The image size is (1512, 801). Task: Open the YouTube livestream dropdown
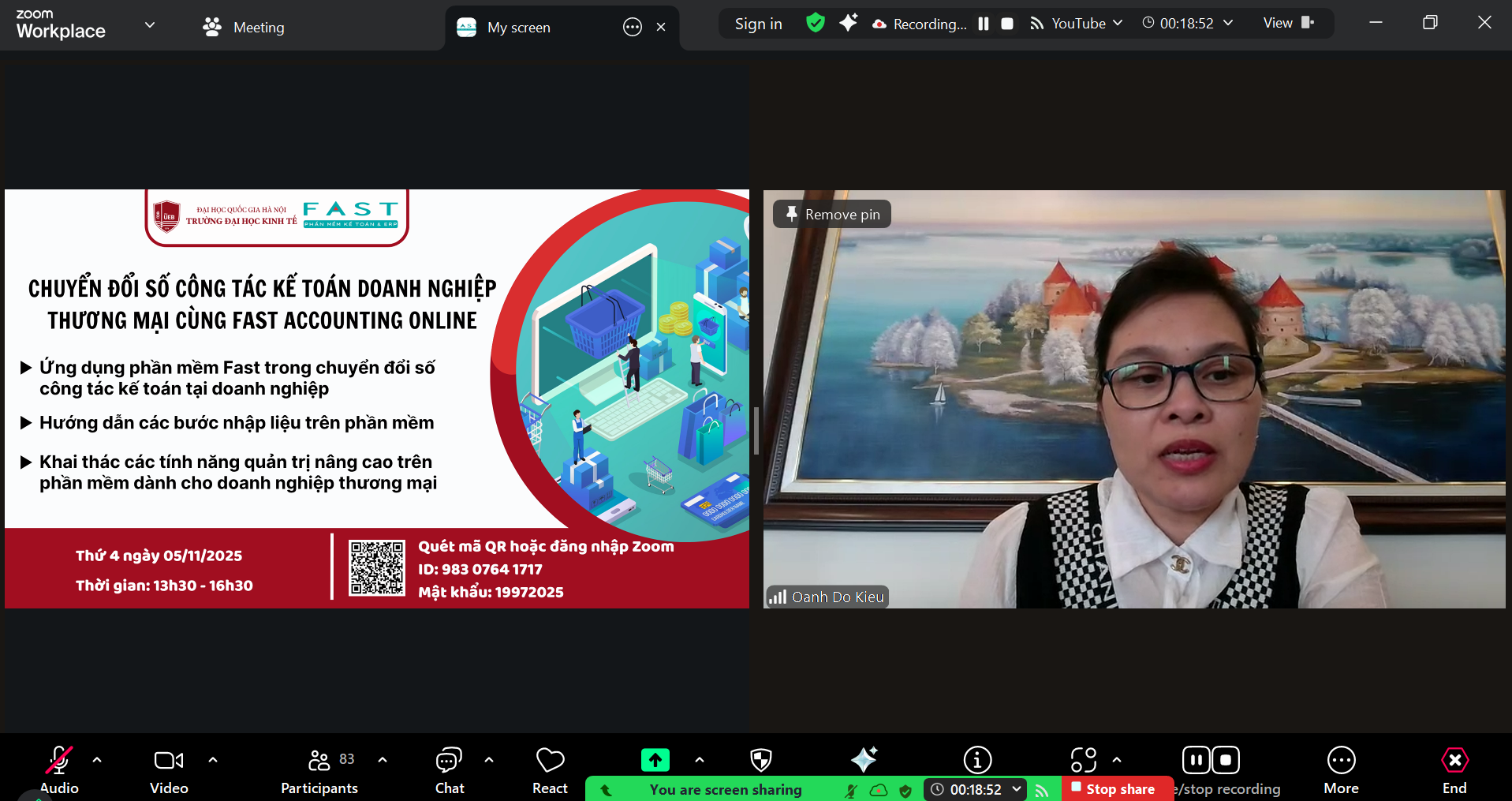1077,24
